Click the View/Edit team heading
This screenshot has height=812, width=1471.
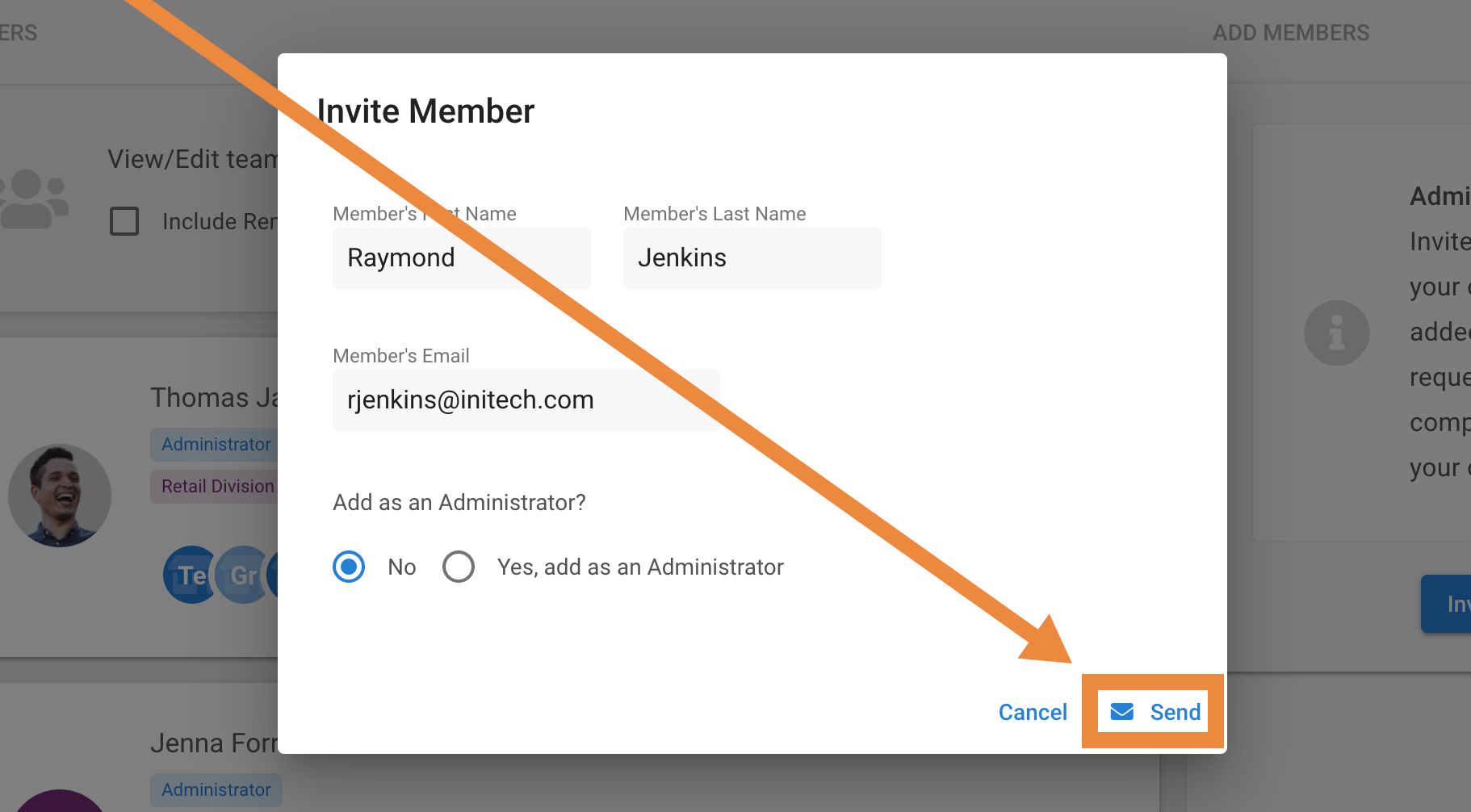pyautogui.click(x=193, y=159)
